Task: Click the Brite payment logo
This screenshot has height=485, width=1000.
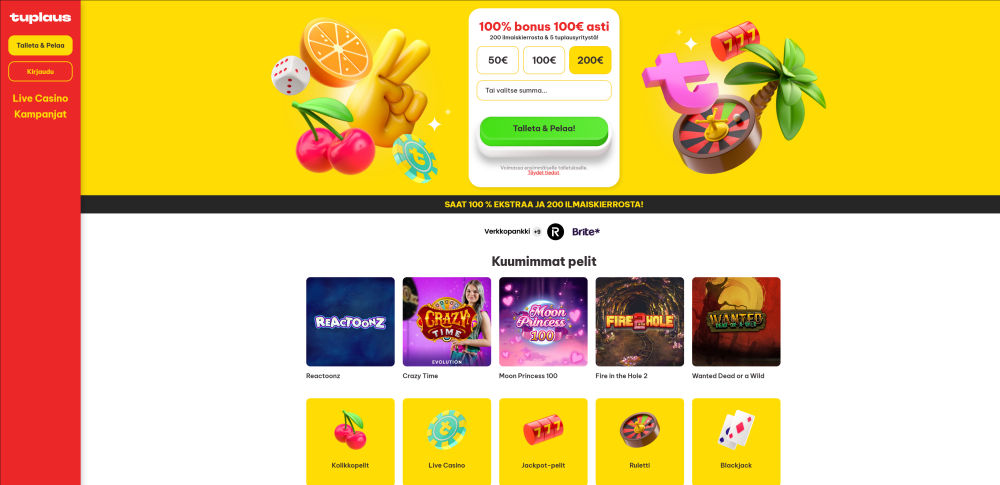Action: [x=586, y=232]
